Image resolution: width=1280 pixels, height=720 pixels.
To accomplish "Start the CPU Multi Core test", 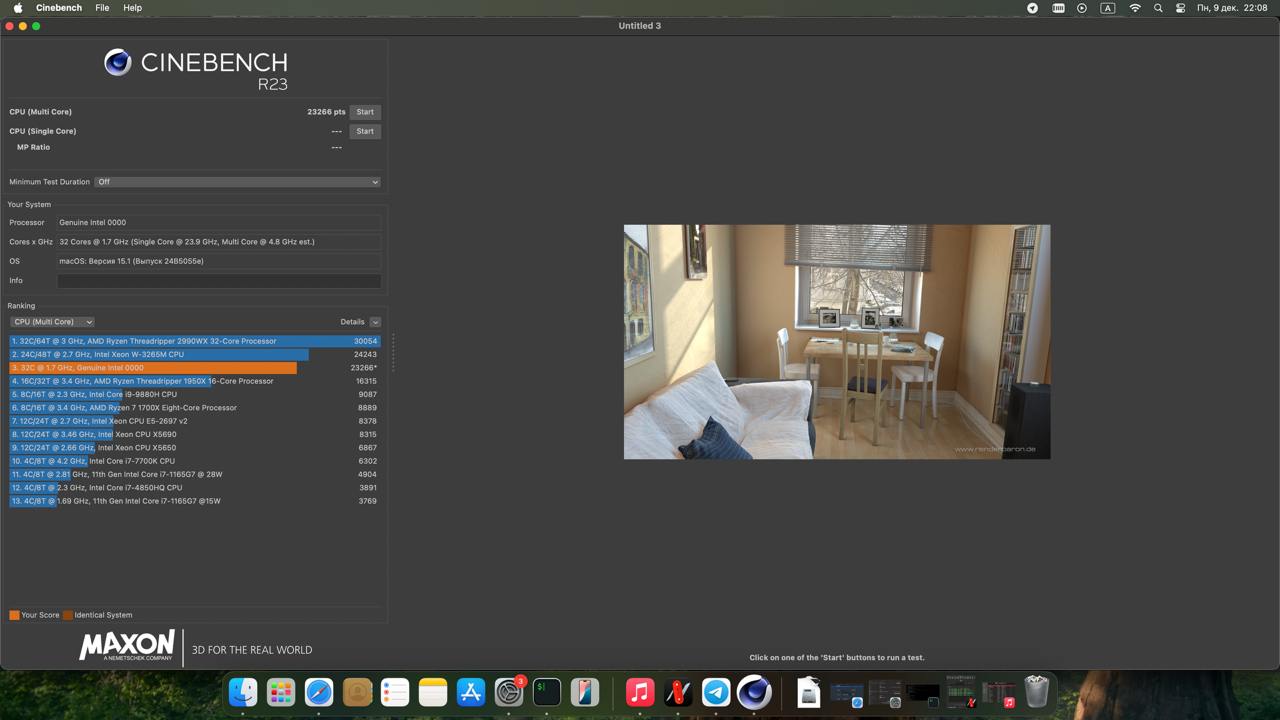I will click(365, 112).
